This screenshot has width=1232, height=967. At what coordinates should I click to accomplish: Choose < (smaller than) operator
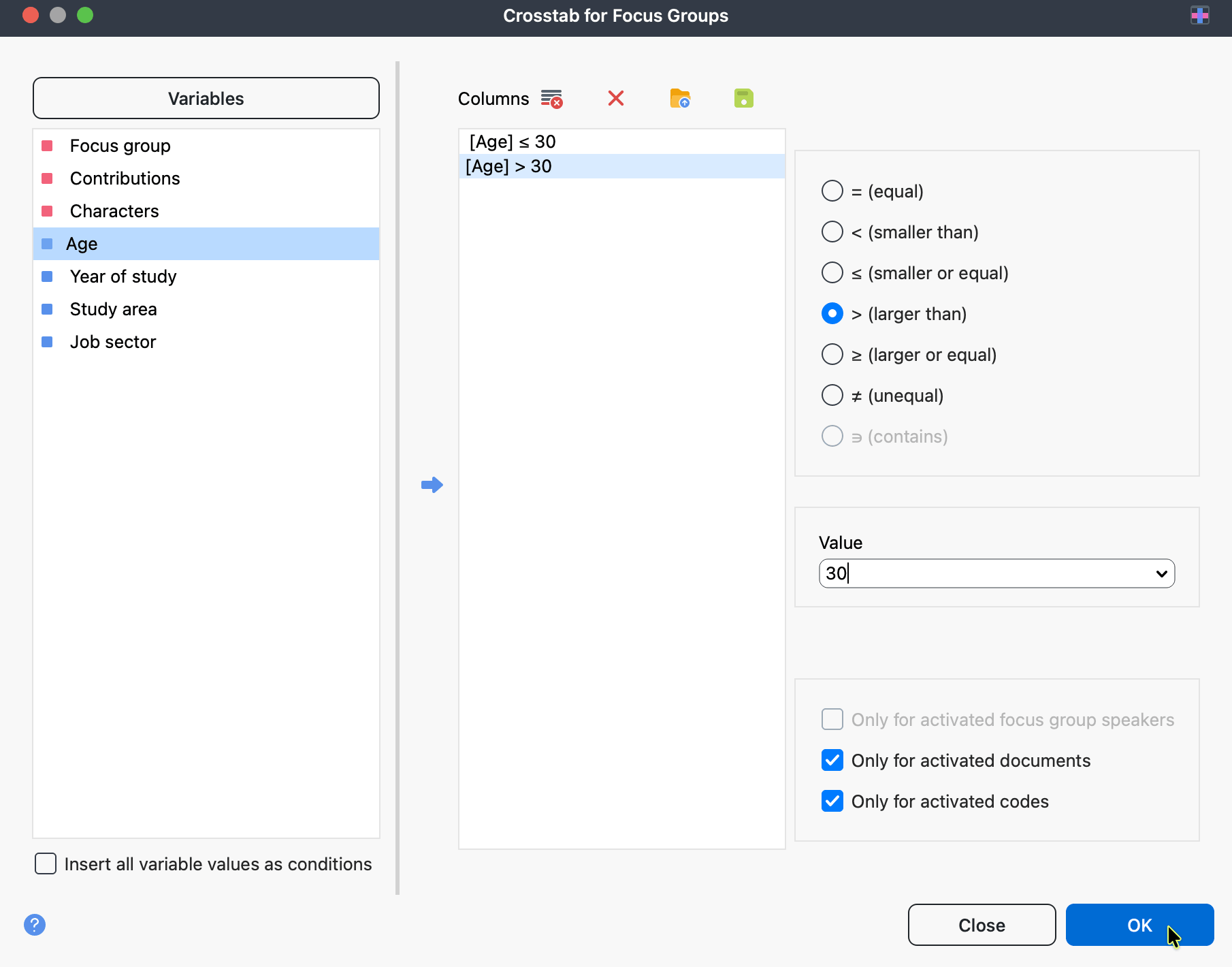coord(832,232)
